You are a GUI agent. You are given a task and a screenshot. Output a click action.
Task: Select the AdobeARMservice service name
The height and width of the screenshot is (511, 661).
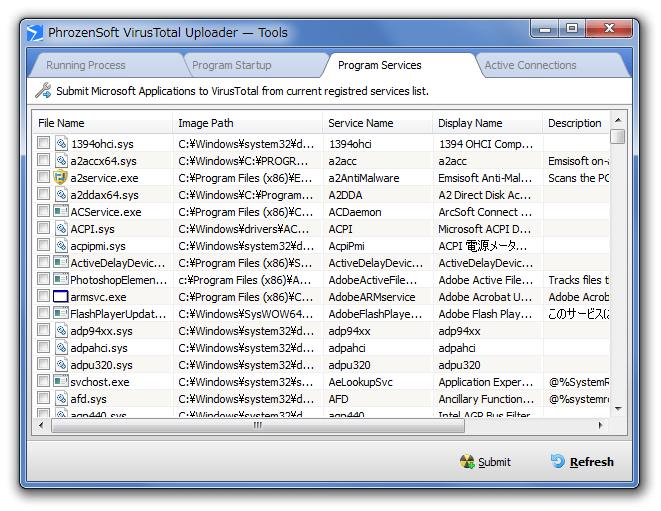pyautogui.click(x=372, y=297)
